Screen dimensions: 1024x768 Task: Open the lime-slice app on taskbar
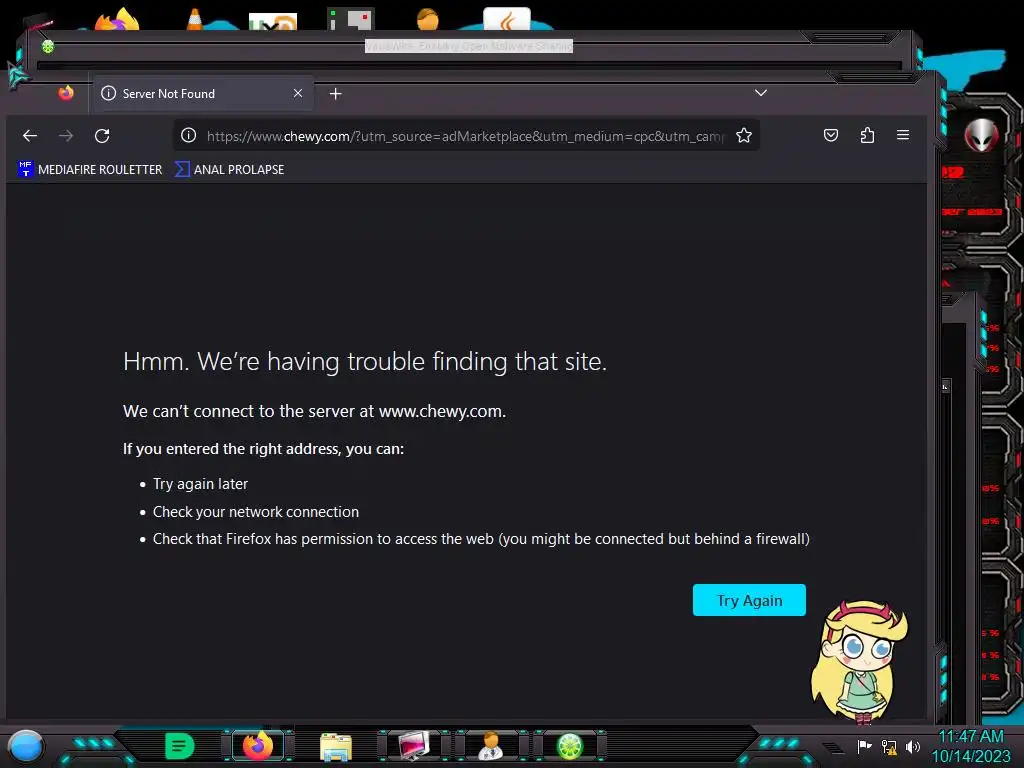click(x=569, y=746)
